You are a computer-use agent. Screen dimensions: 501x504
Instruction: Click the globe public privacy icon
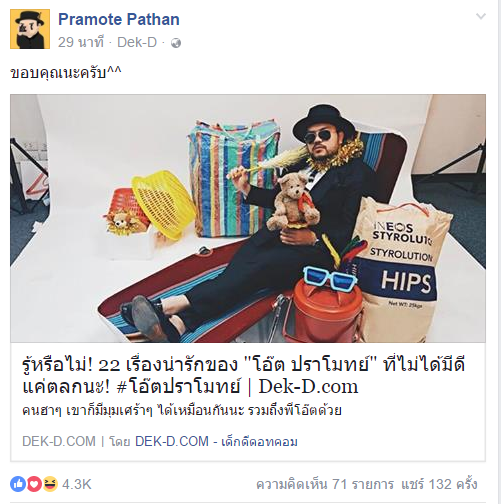point(176,43)
